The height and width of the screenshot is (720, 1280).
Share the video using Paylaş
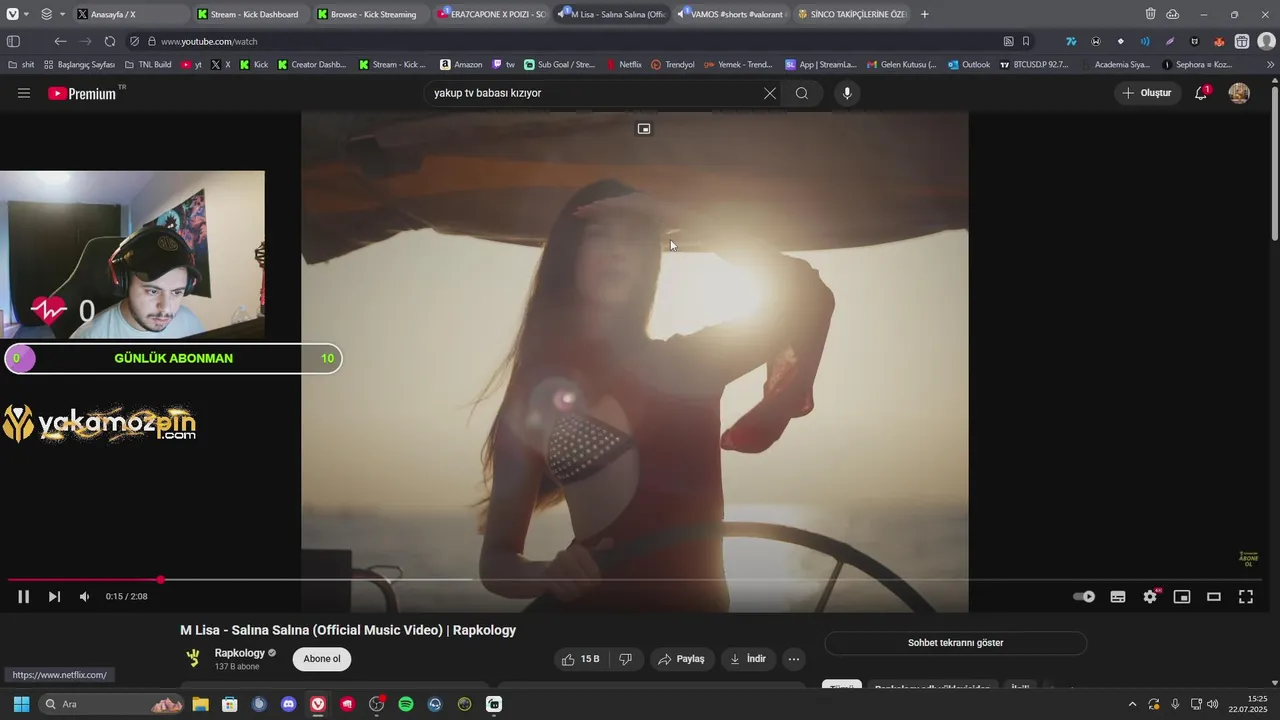coord(681,659)
